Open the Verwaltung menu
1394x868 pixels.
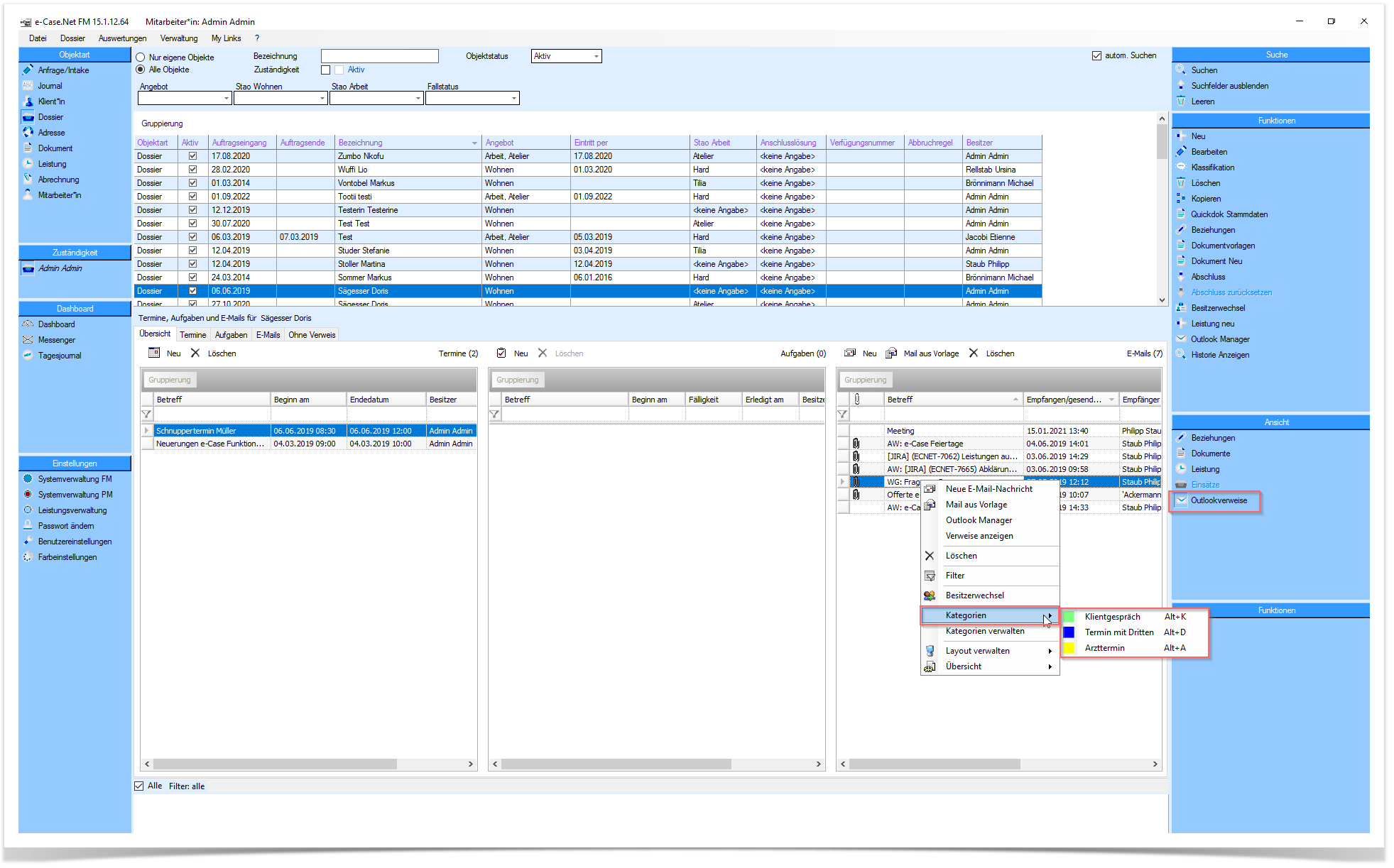click(179, 38)
